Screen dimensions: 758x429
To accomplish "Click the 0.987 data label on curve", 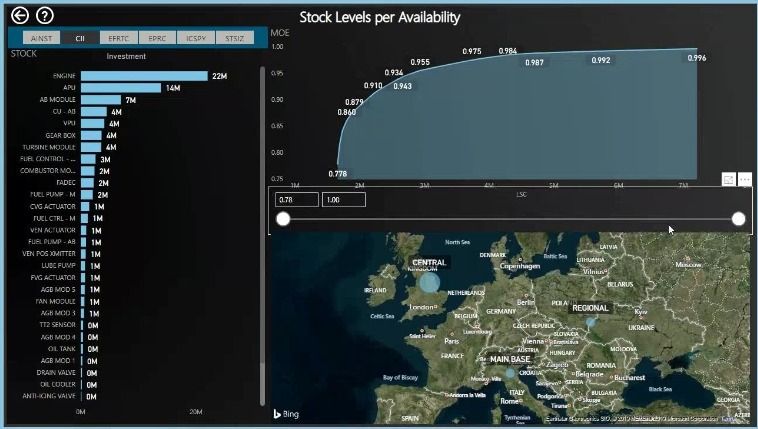I will click(534, 62).
